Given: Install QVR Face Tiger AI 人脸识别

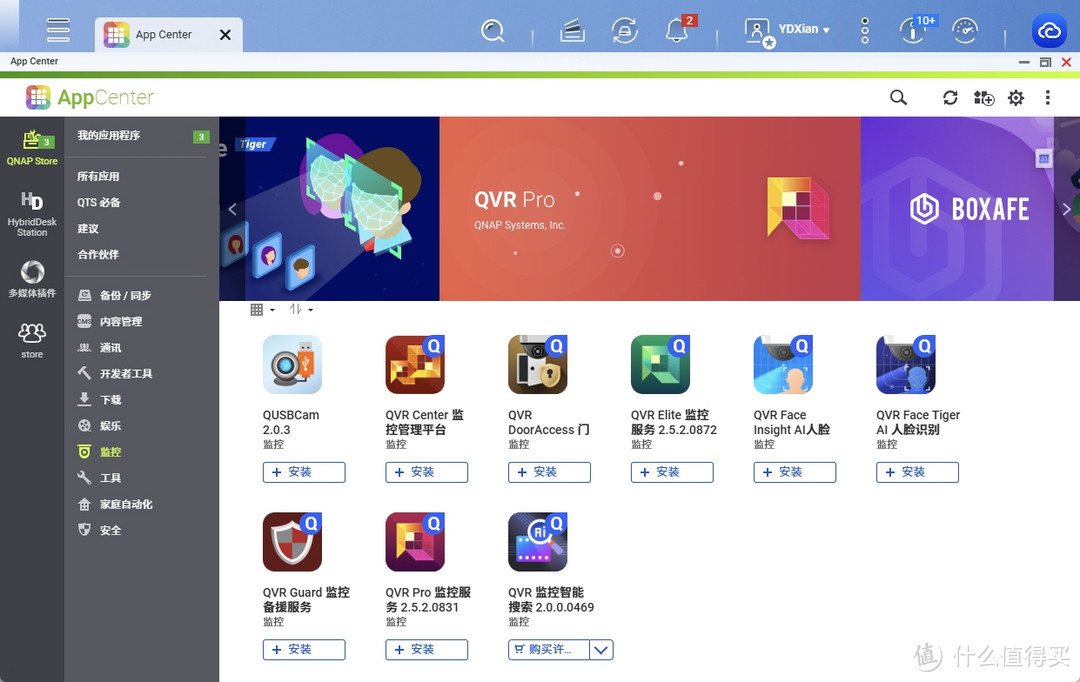Looking at the screenshot, I should (917, 471).
